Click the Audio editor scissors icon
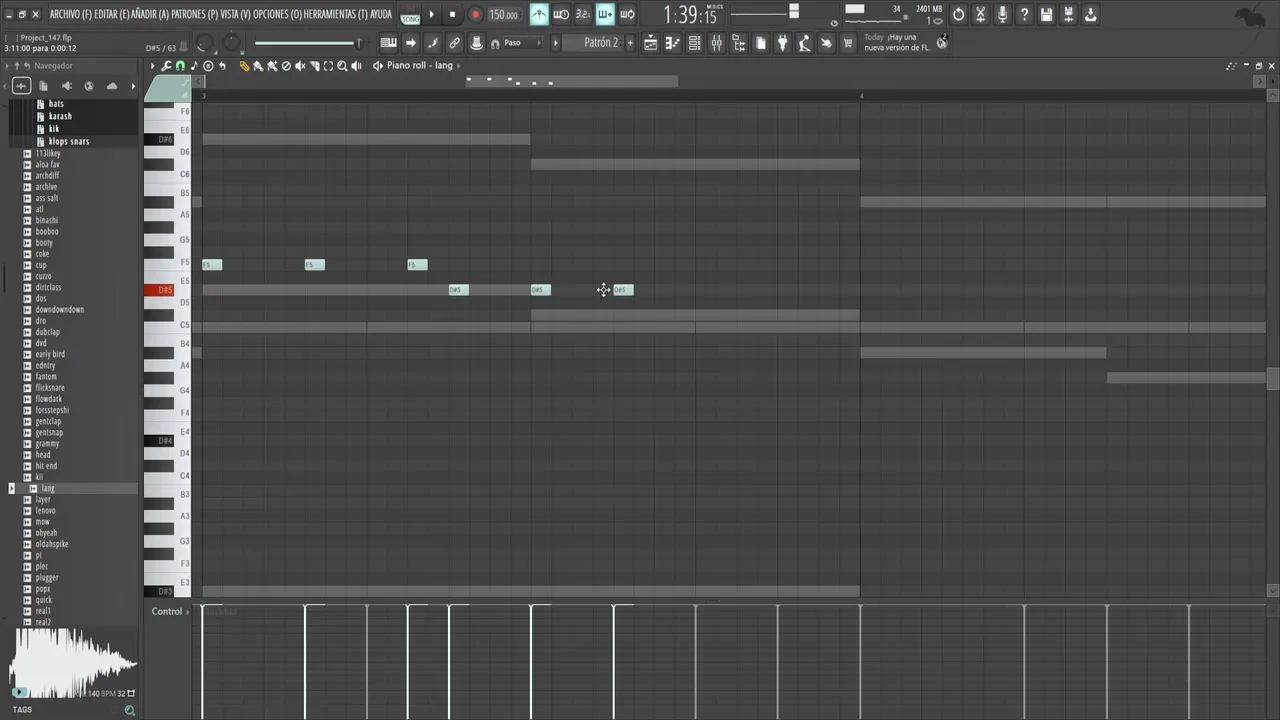The image size is (1280, 720). 980,14
